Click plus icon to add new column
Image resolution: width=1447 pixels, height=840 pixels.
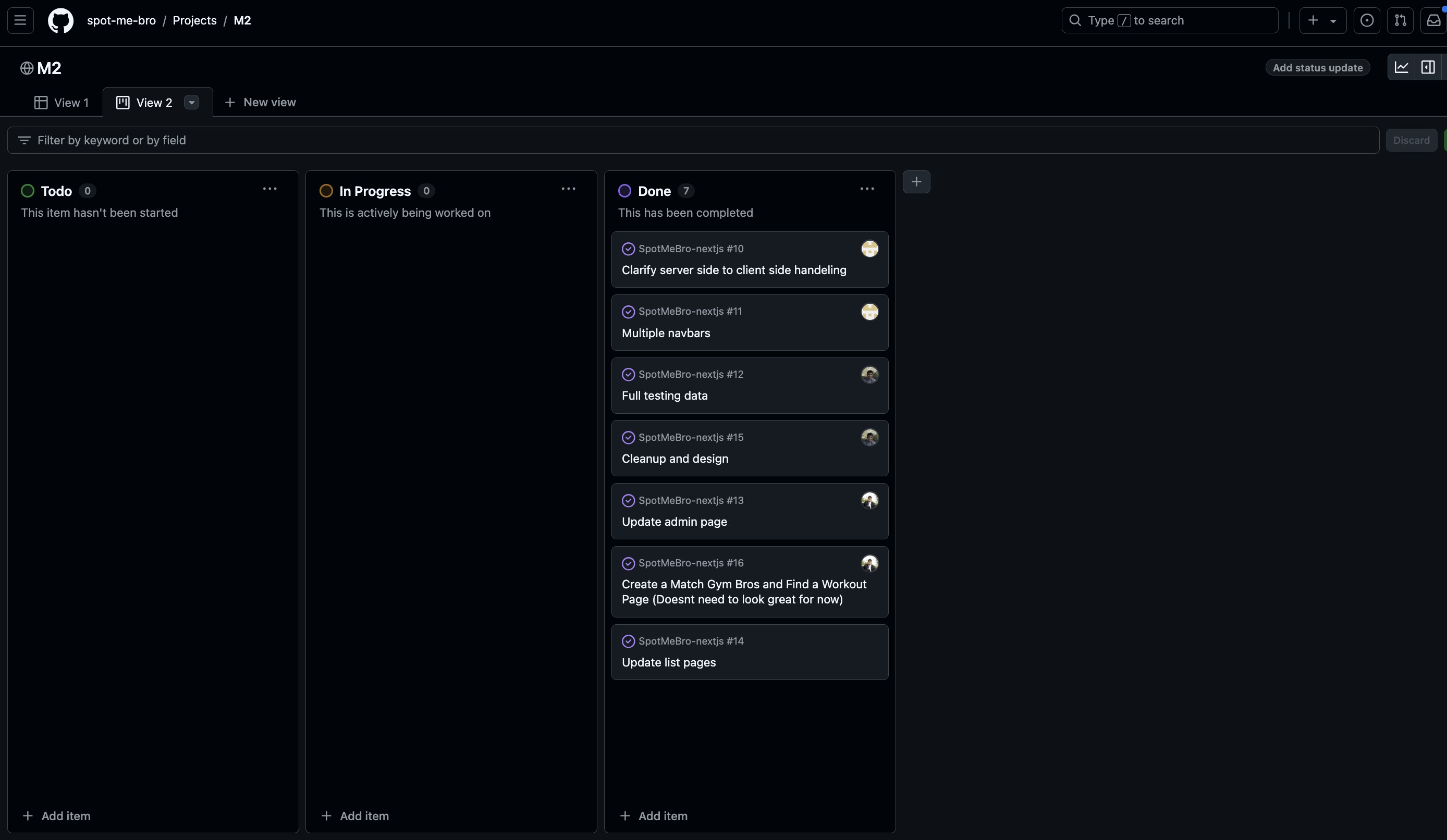tap(916, 182)
